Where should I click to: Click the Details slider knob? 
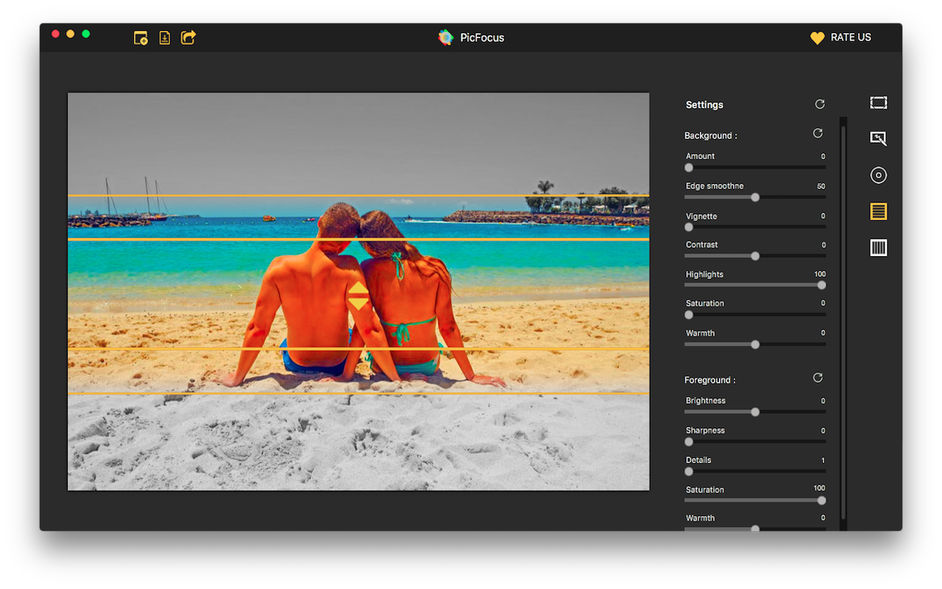pos(689,471)
